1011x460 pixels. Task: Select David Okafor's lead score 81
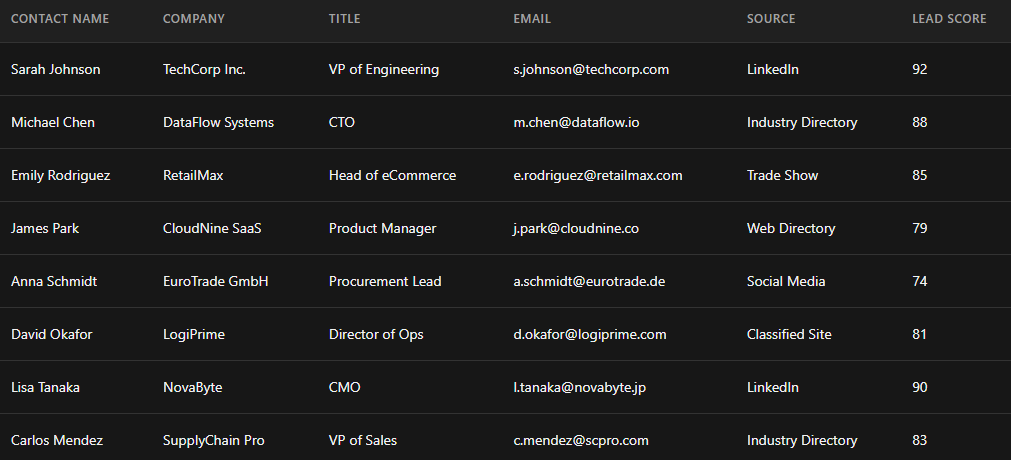(920, 335)
